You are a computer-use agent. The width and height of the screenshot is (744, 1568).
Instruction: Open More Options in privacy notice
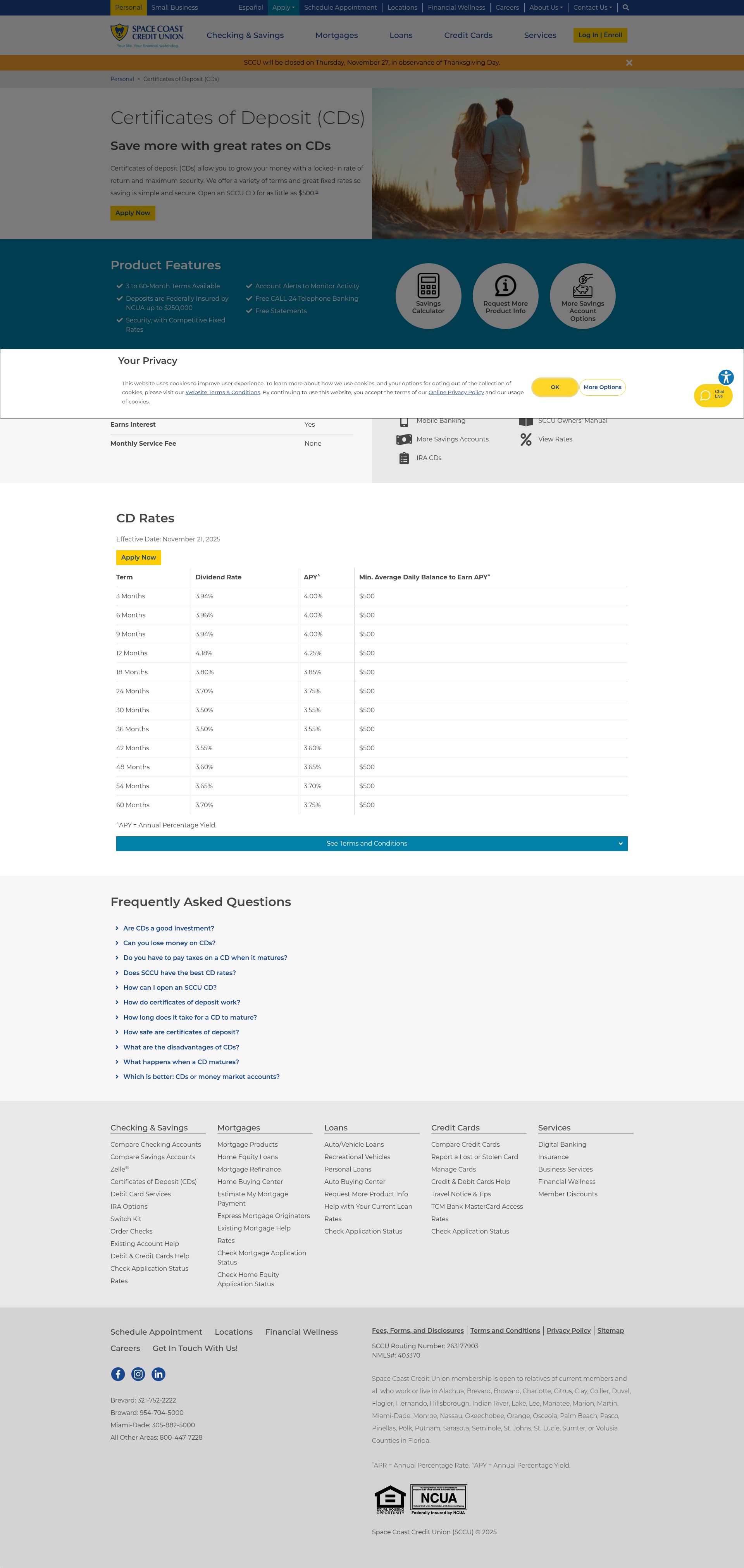coord(602,387)
